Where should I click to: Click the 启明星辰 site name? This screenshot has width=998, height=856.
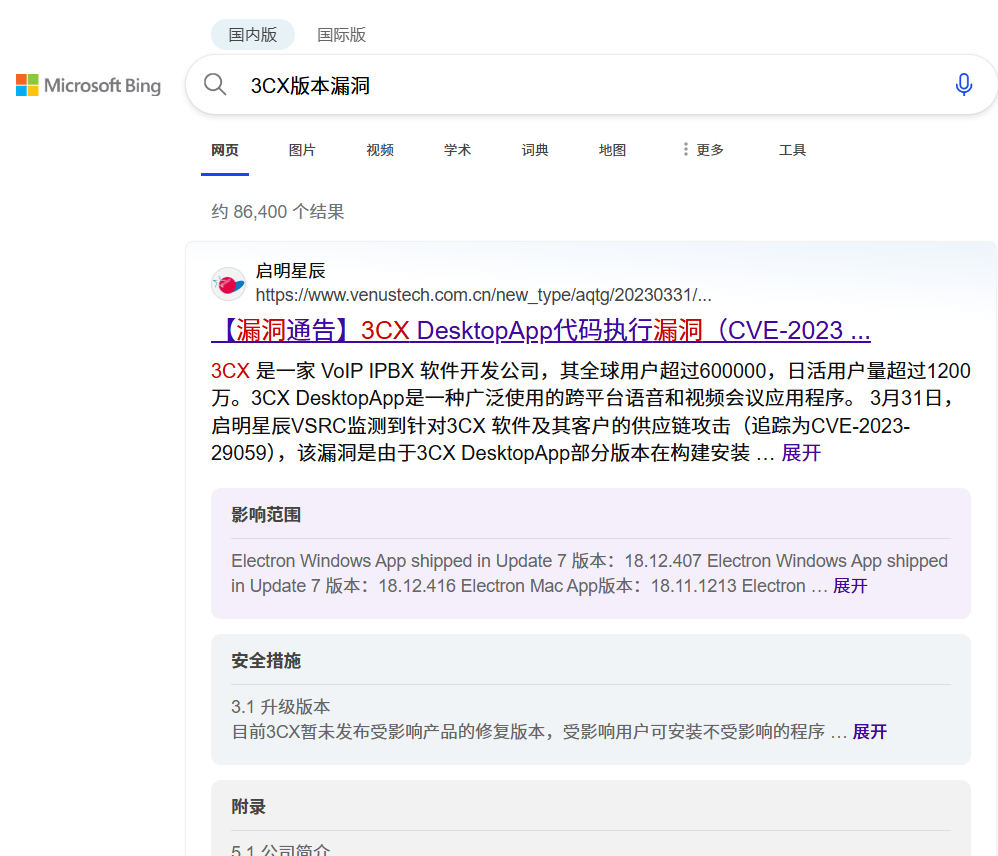pos(291,271)
